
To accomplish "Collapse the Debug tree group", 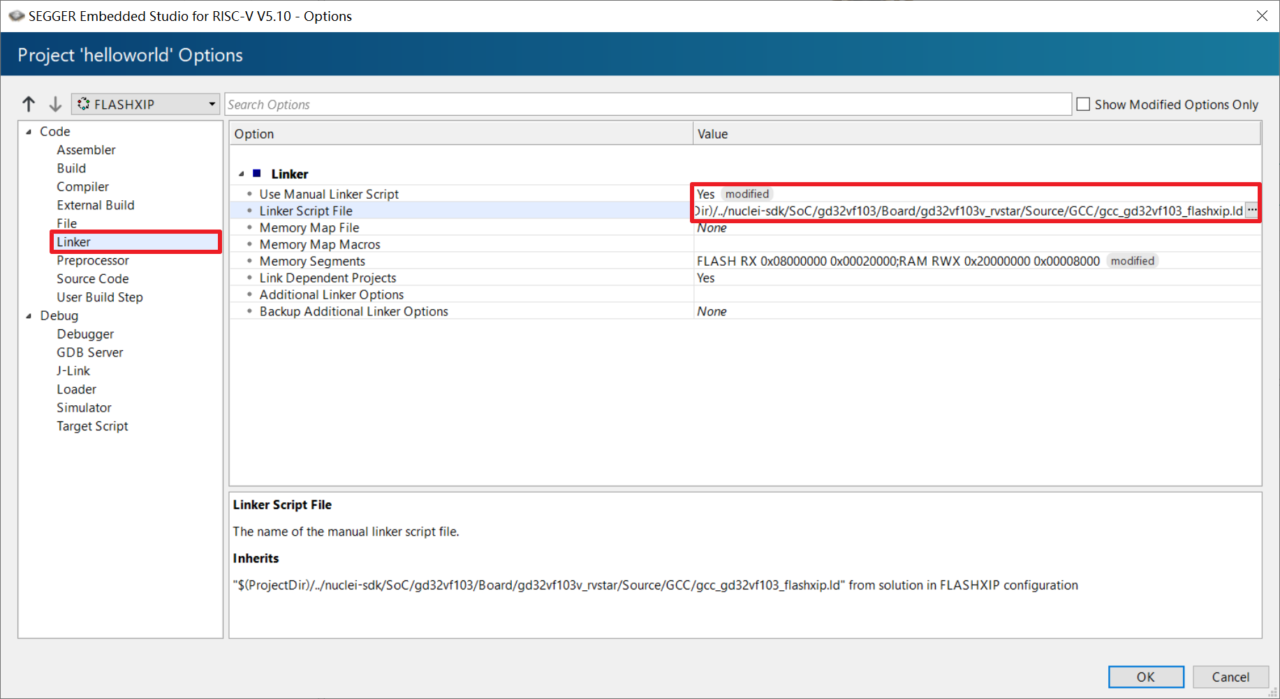I will pyautogui.click(x=29, y=316).
